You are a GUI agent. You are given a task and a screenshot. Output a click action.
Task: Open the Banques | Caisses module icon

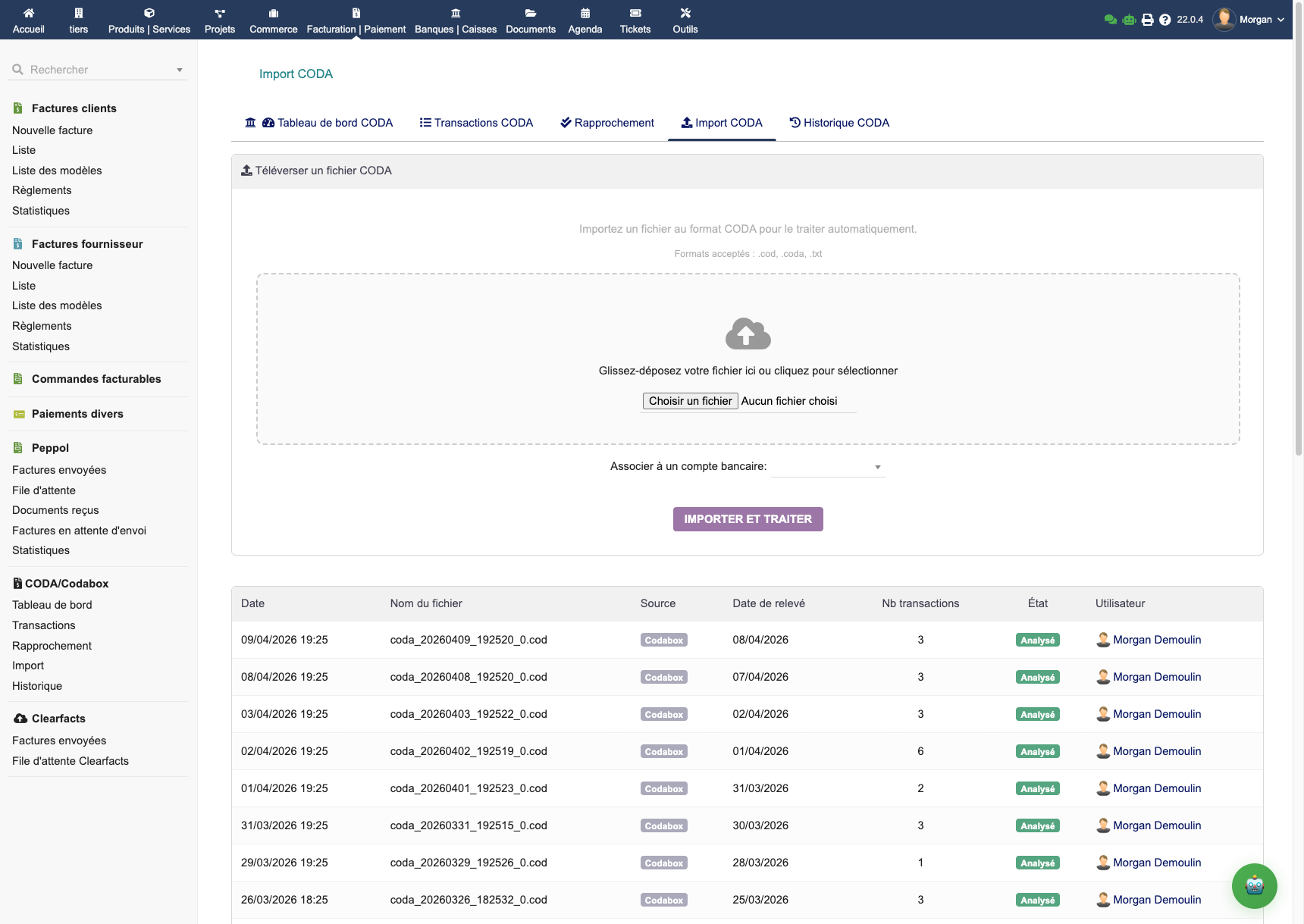[456, 13]
